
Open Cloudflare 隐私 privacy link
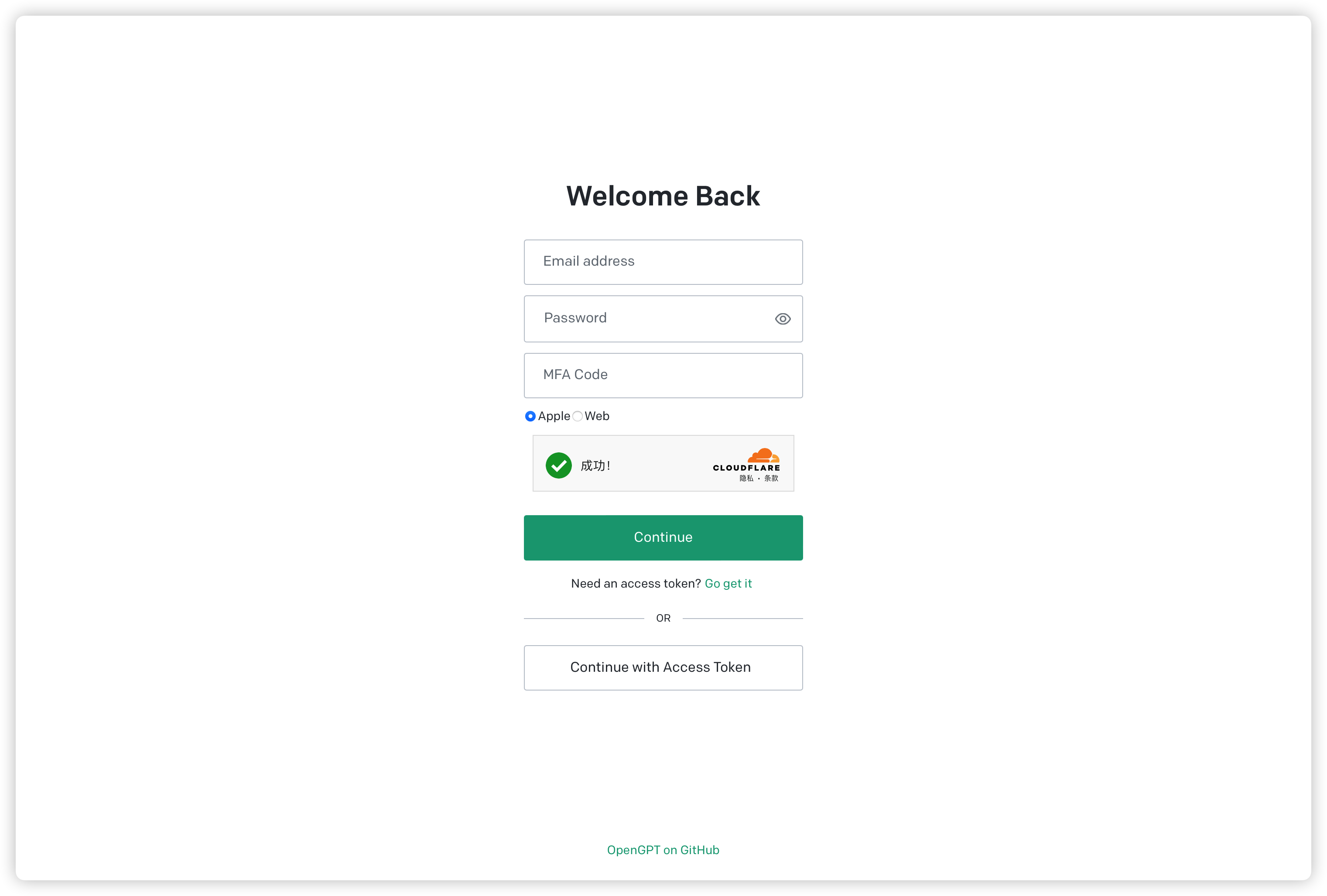[x=746, y=479]
